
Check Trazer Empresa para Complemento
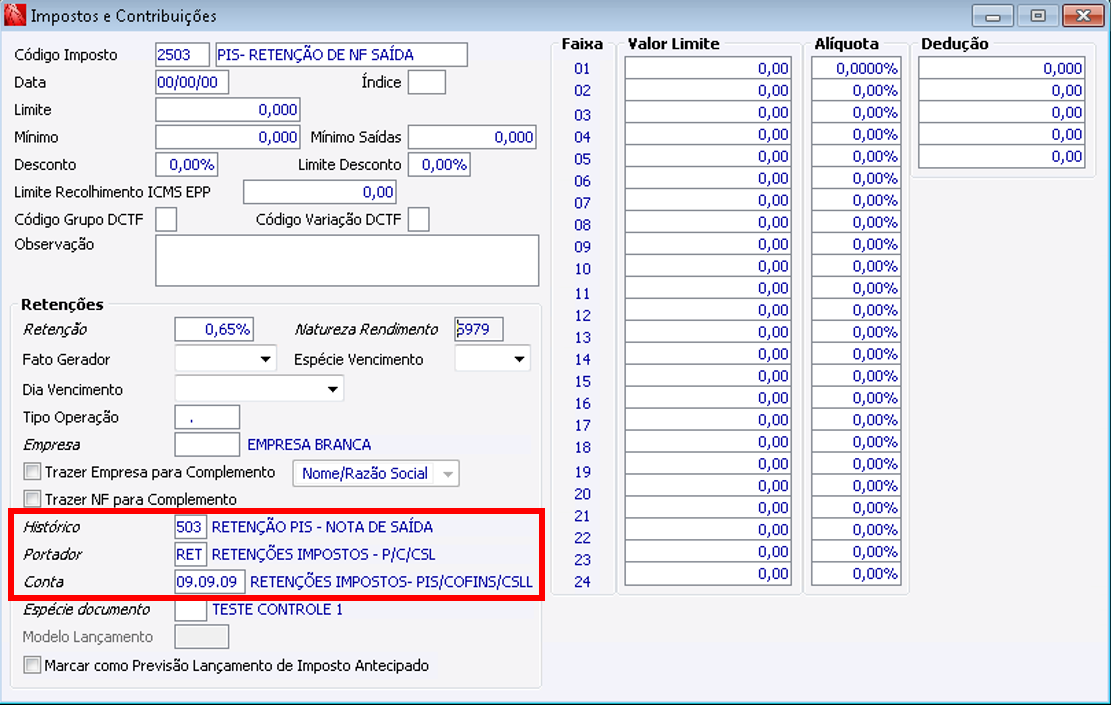point(32,472)
